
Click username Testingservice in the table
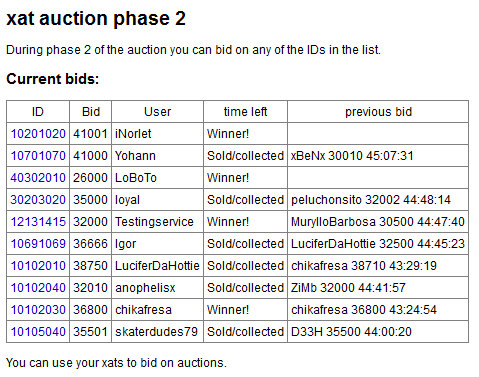click(x=154, y=222)
